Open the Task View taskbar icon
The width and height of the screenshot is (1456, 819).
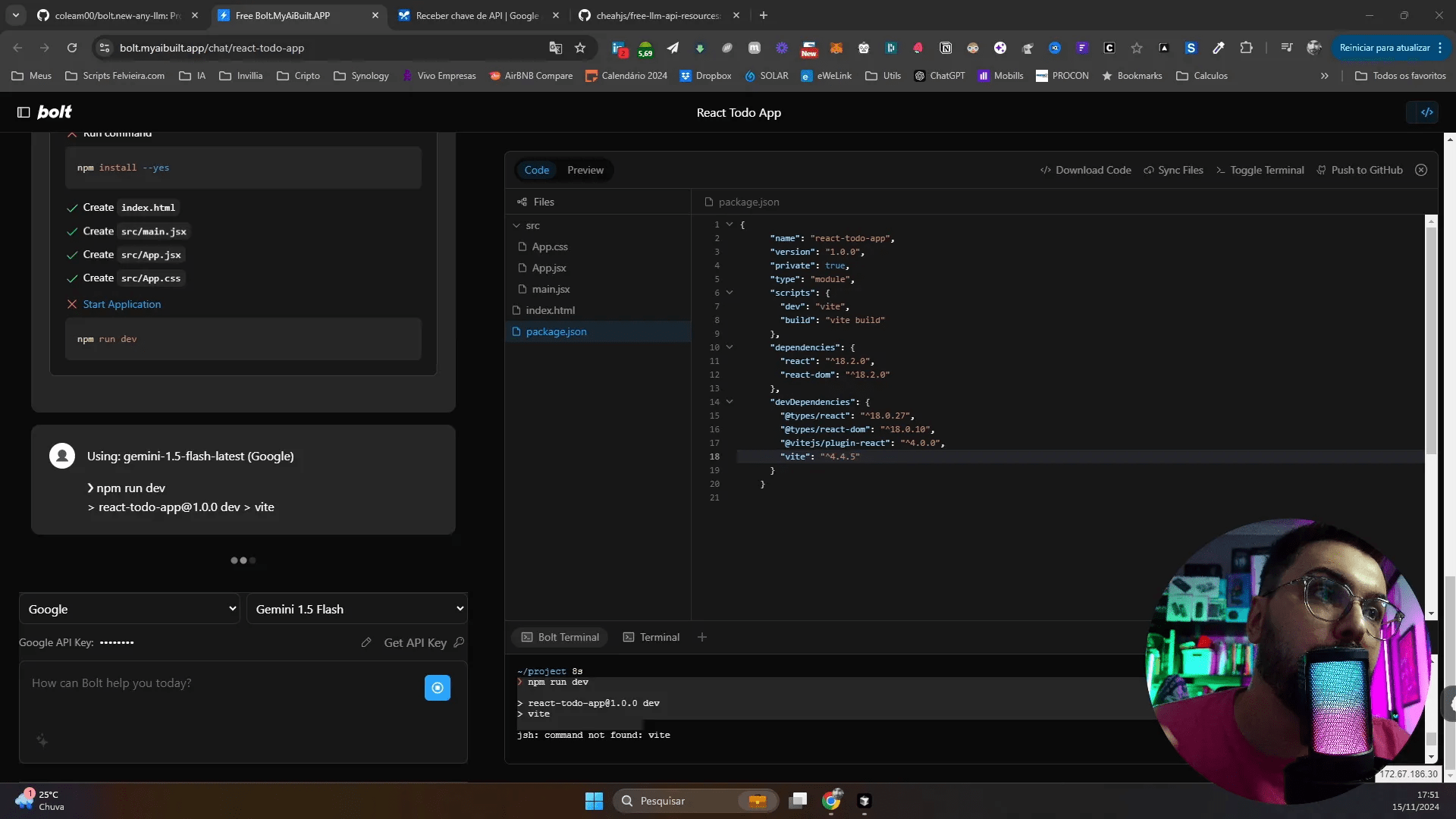tap(798, 801)
